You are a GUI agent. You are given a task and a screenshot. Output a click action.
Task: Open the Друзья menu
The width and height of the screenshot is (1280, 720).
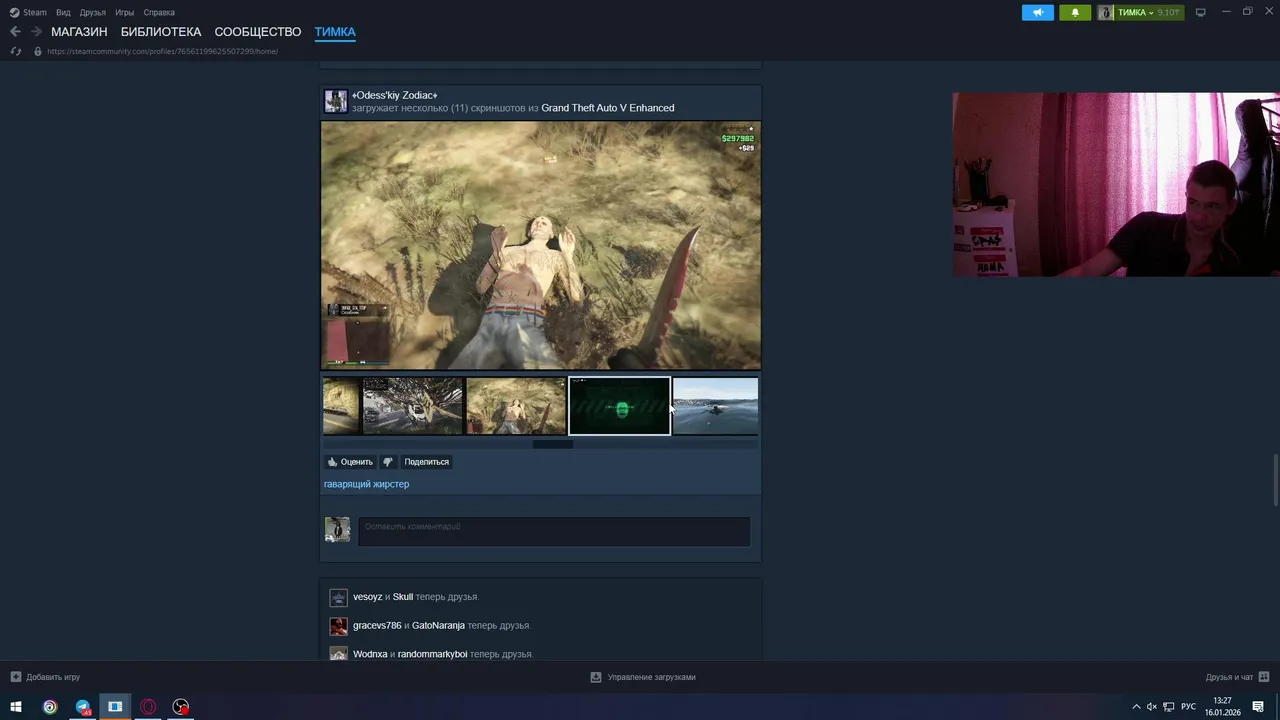(93, 12)
